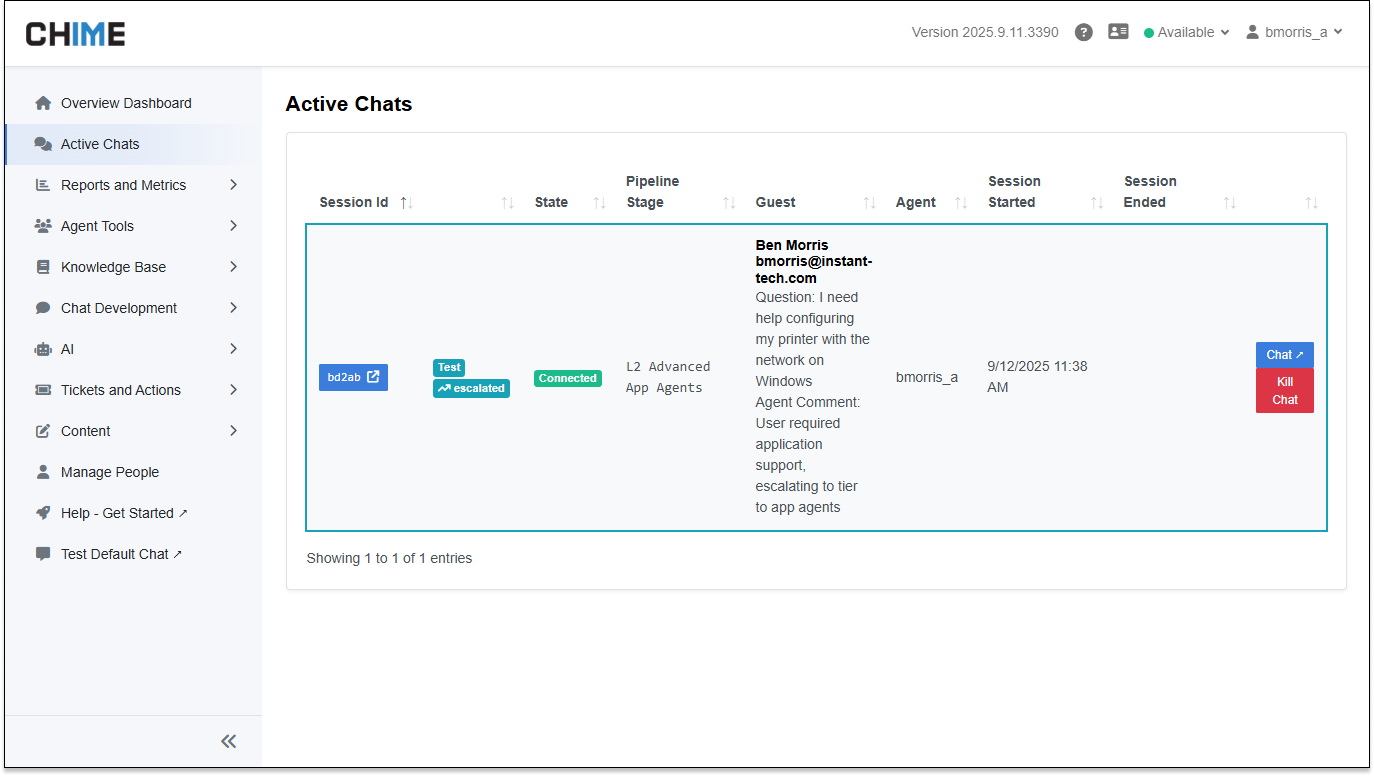
Task: Expand the Agent Tools chevron
Action: (x=233, y=226)
